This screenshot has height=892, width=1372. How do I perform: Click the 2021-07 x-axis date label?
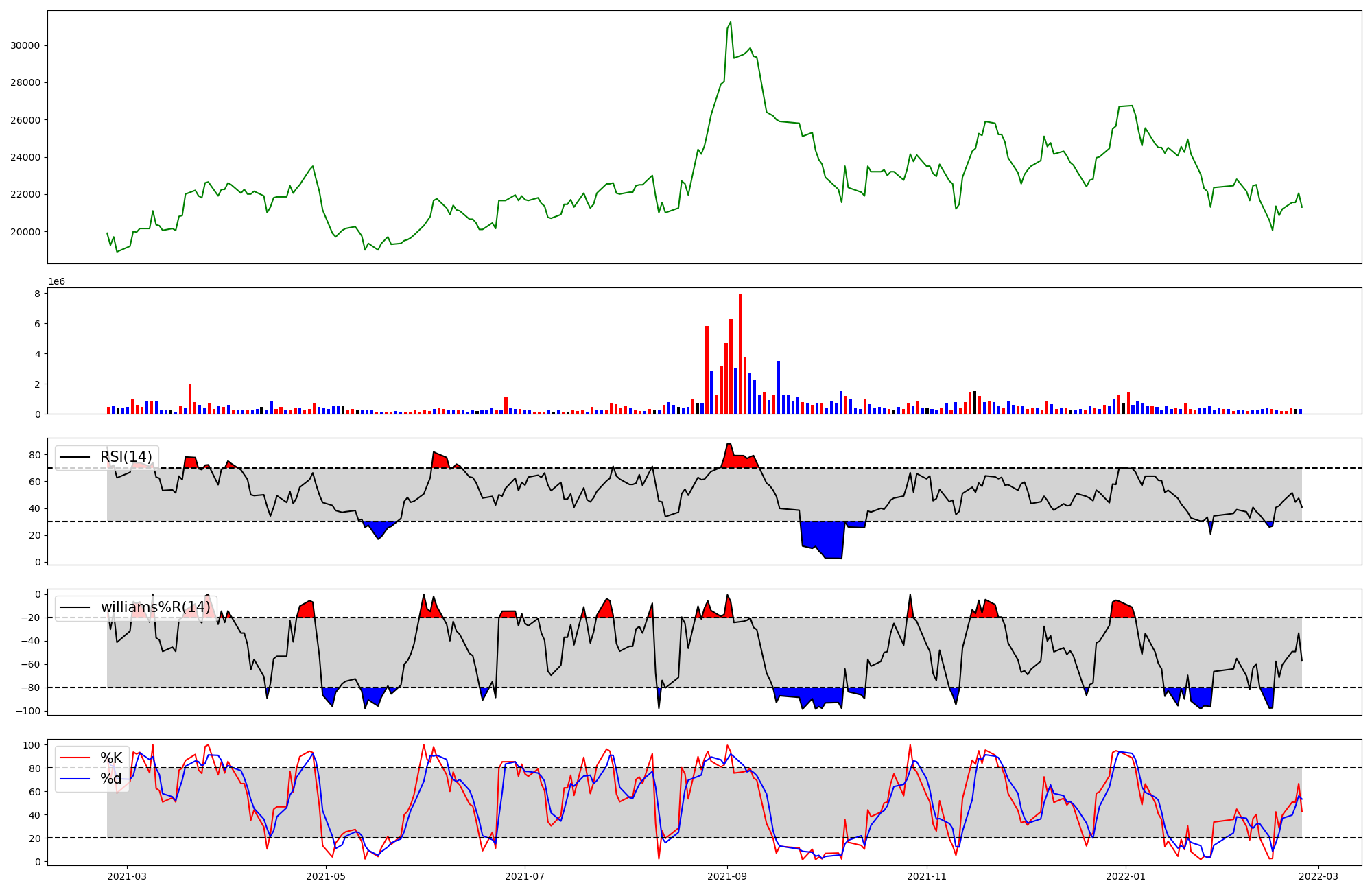coord(525,876)
